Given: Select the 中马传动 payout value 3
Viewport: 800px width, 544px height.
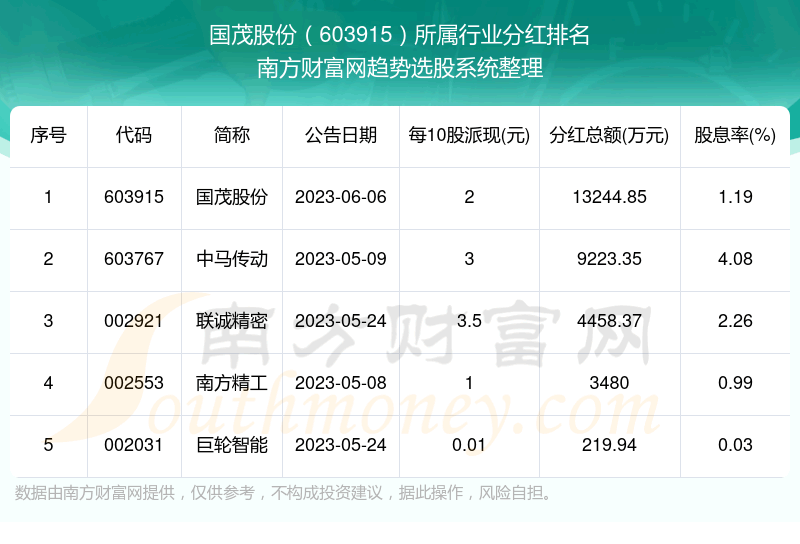Looking at the screenshot, I should point(469,259).
